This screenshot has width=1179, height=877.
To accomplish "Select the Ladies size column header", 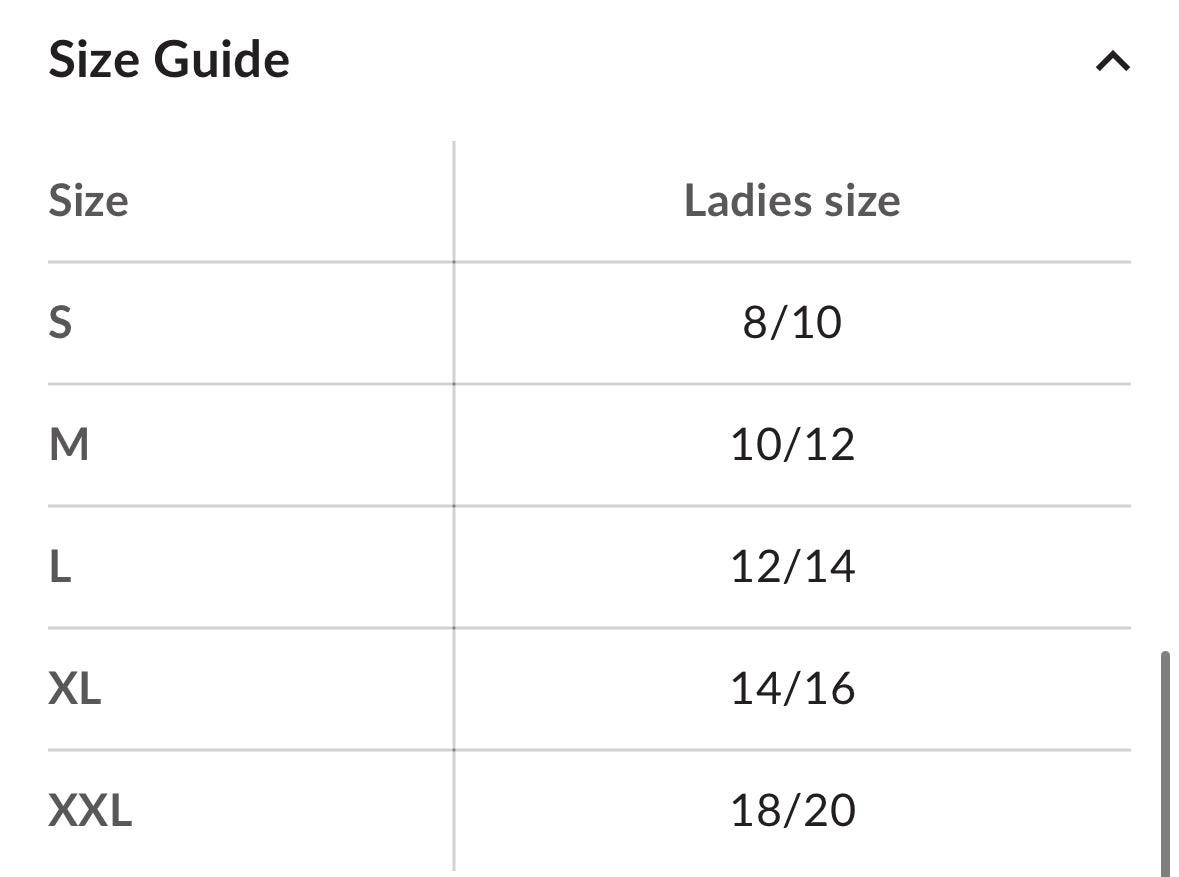I will 792,201.
